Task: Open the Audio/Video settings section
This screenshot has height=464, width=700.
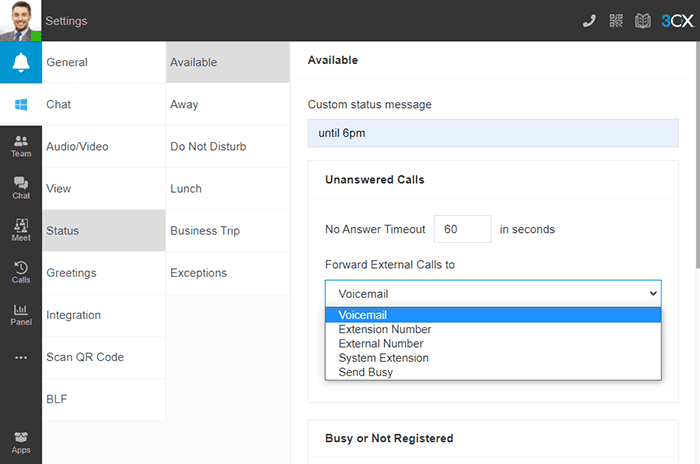Action: (x=77, y=147)
